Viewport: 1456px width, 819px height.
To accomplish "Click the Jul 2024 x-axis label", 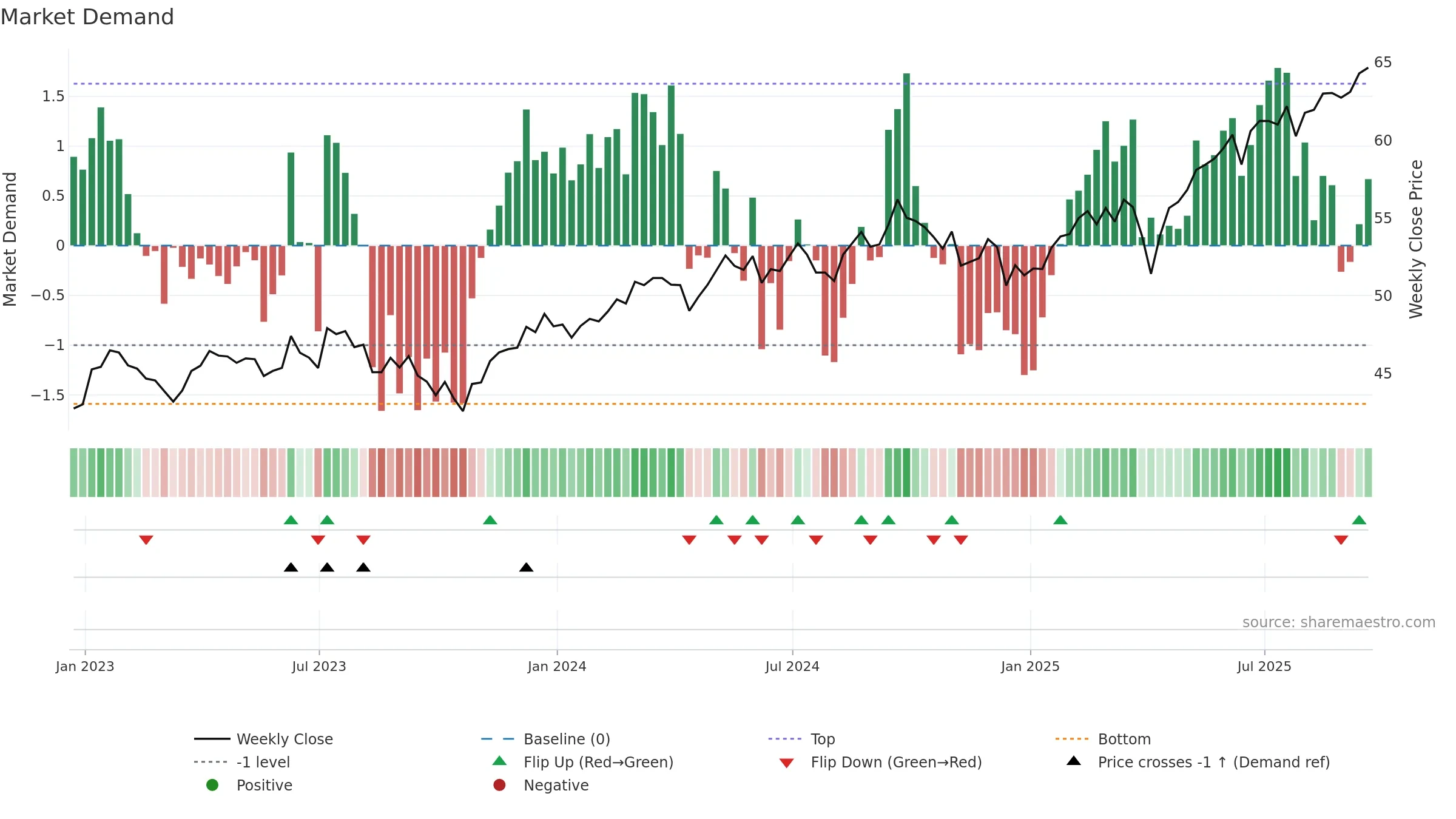I will pyautogui.click(x=792, y=666).
